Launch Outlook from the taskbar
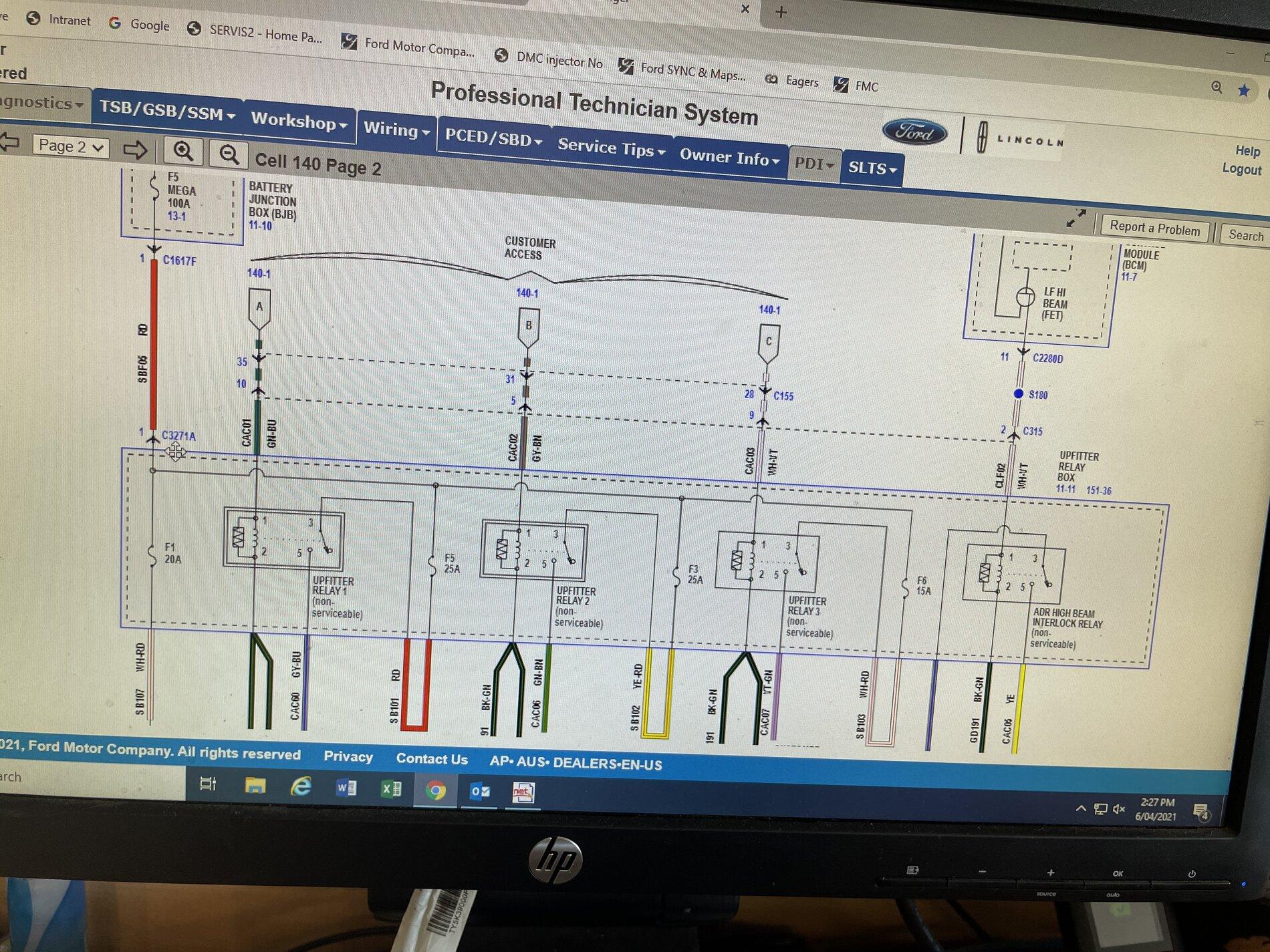The height and width of the screenshot is (952, 1270). (480, 792)
